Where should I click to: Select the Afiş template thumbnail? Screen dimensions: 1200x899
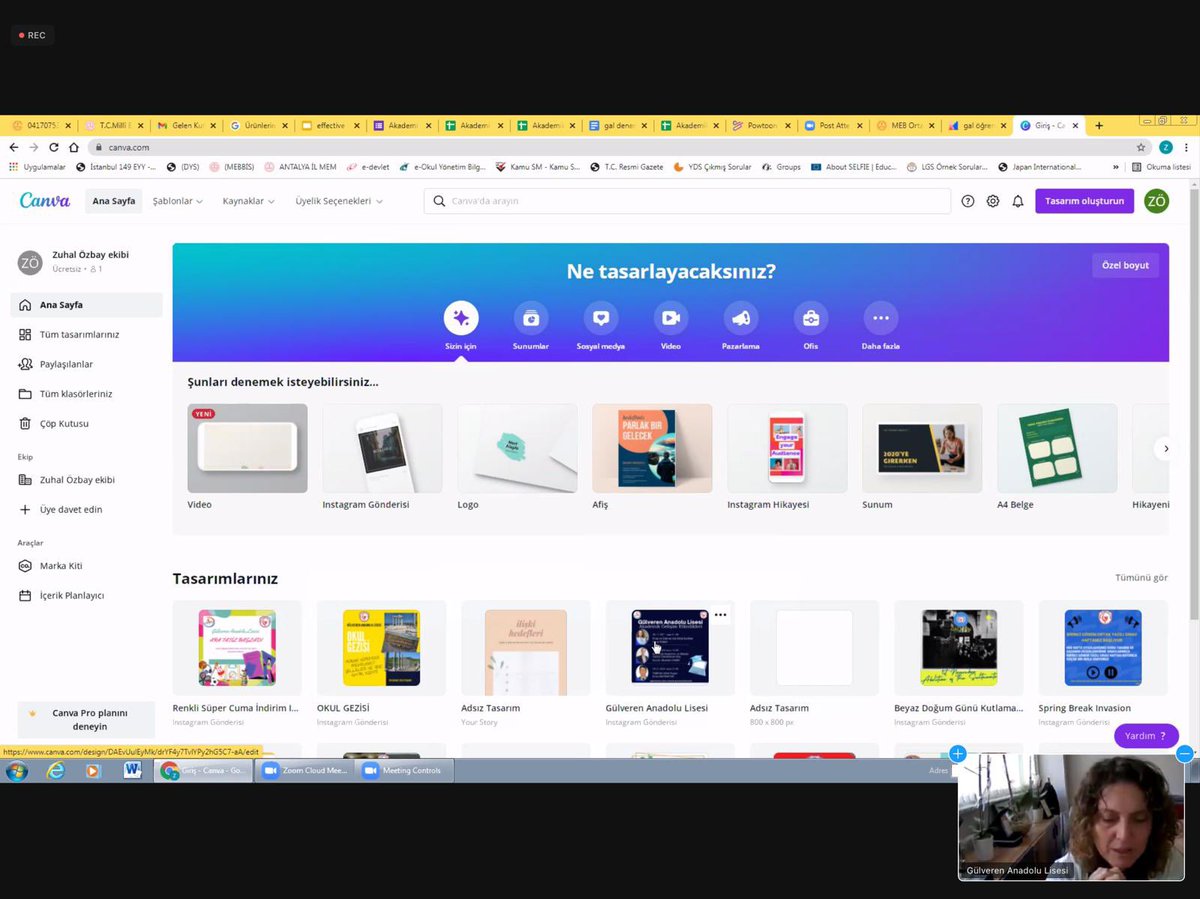coord(652,448)
